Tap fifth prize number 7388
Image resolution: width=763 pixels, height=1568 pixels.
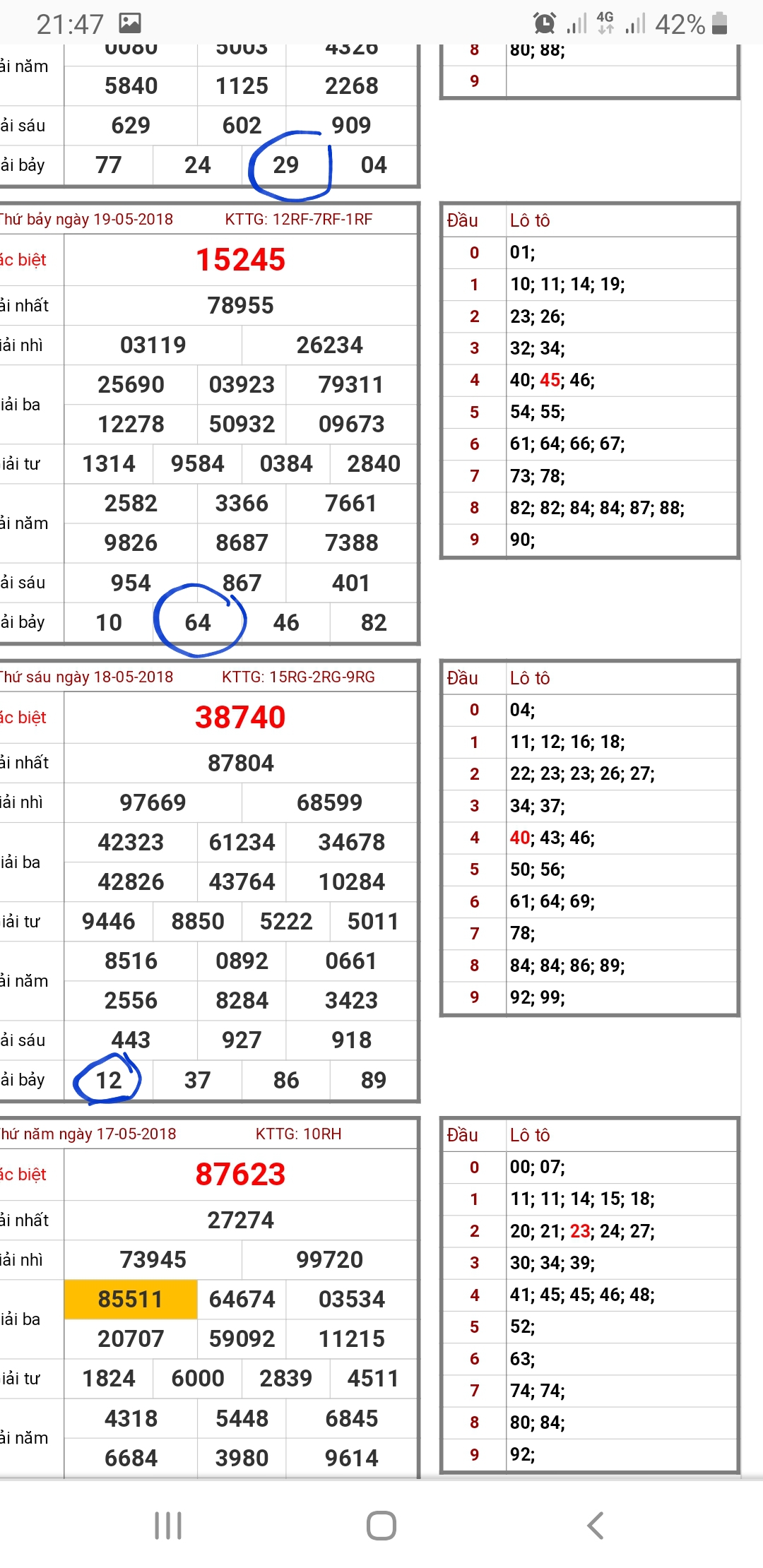tap(351, 543)
